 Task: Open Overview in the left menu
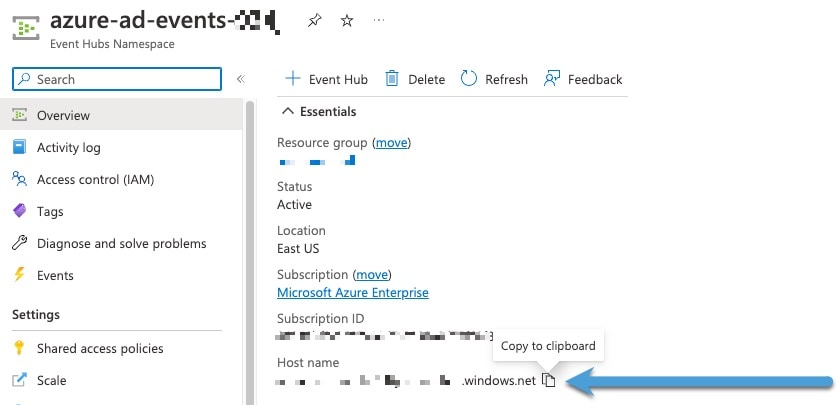121,115
